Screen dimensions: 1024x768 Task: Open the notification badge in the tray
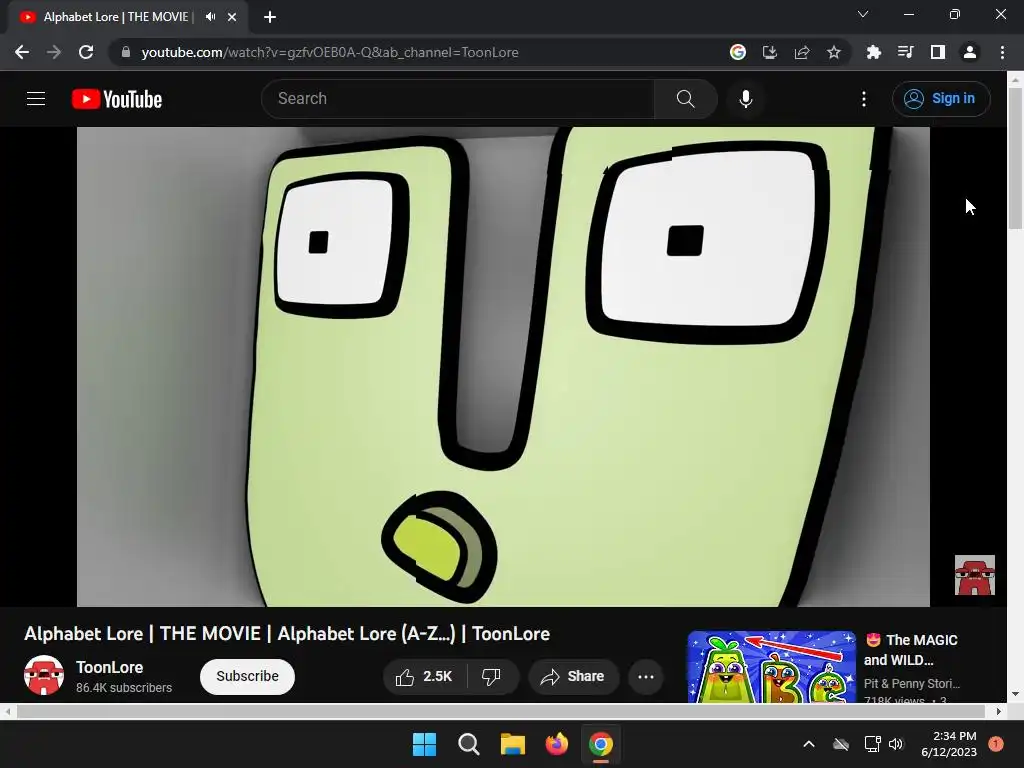coord(996,744)
